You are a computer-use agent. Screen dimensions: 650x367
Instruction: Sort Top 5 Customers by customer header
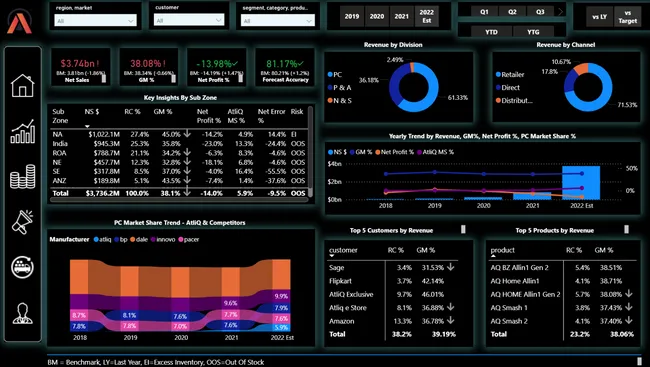[343, 250]
